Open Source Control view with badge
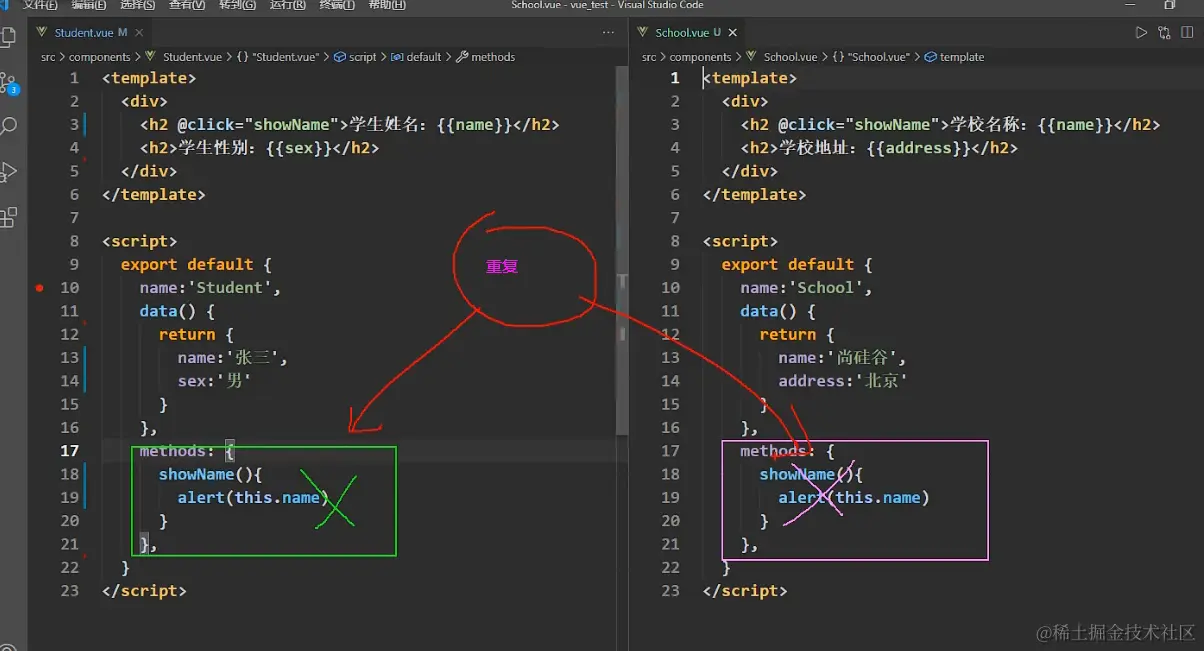Screen dimensions: 1204x651 pyautogui.click(x=9, y=82)
